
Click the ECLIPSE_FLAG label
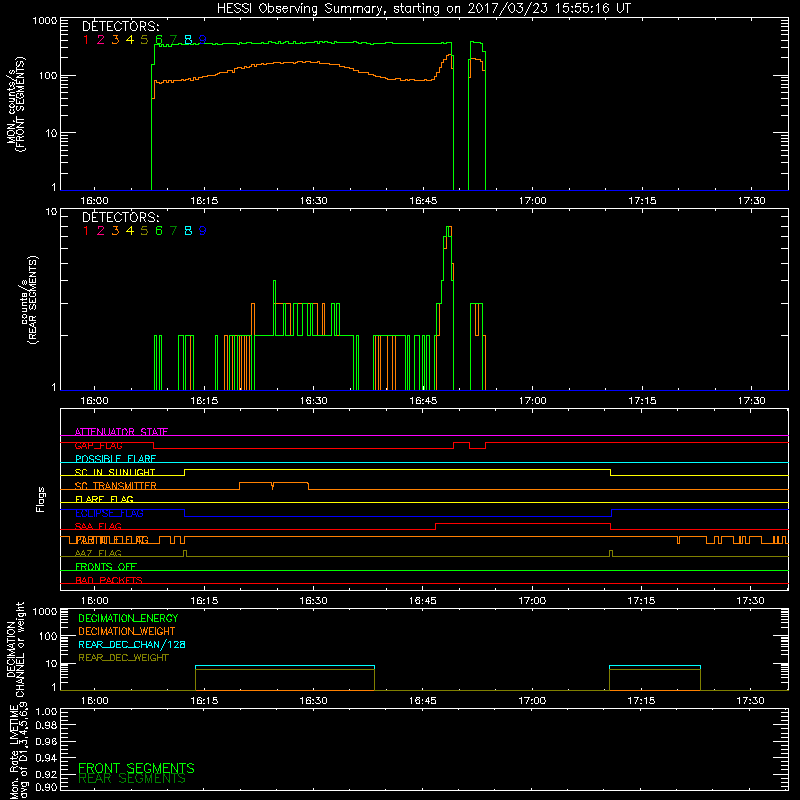pos(109,513)
